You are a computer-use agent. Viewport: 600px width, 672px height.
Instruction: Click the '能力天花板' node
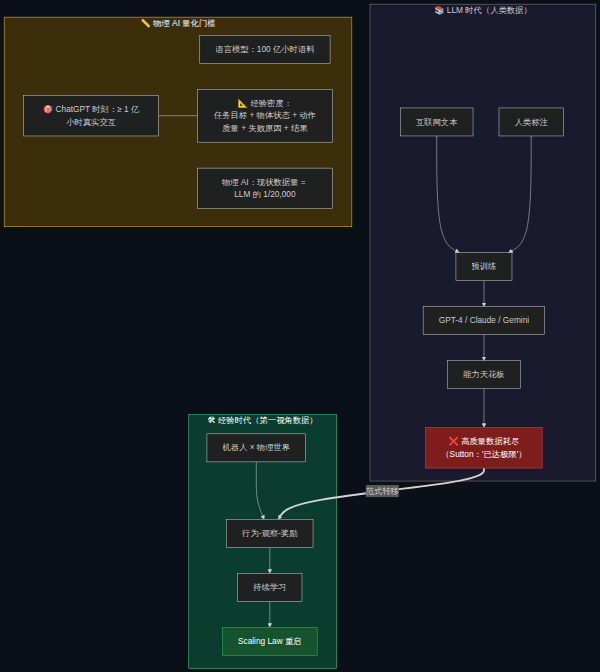484,374
